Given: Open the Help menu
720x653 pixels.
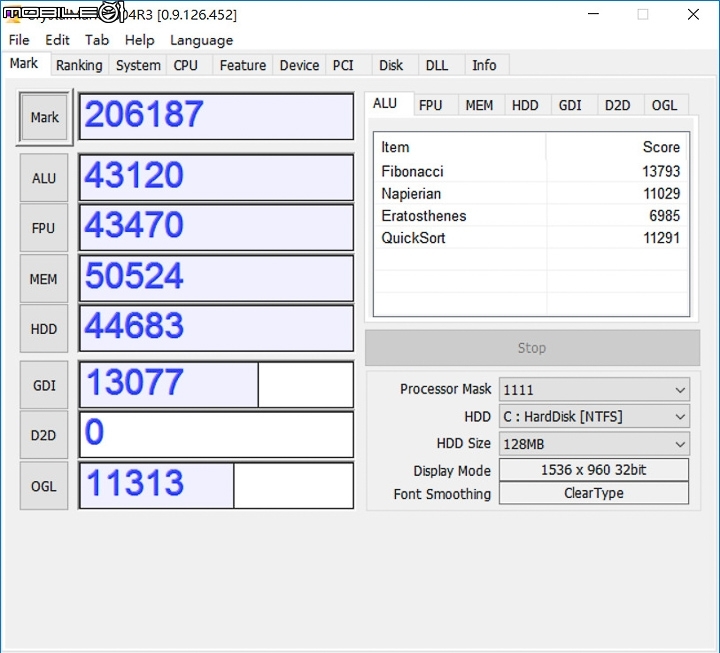Looking at the screenshot, I should [139, 40].
